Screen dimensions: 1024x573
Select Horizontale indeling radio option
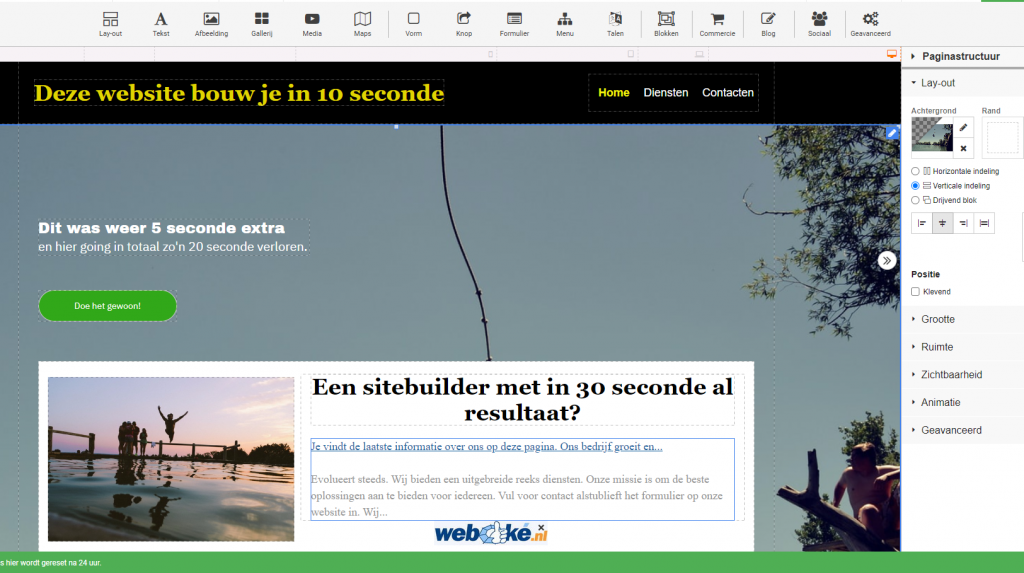915,171
